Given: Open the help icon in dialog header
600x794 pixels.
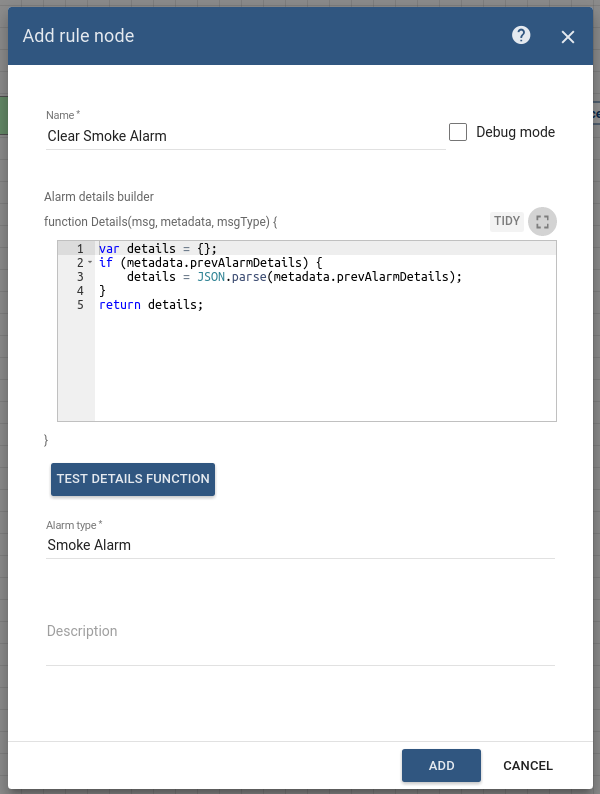Looking at the screenshot, I should coord(521,36).
